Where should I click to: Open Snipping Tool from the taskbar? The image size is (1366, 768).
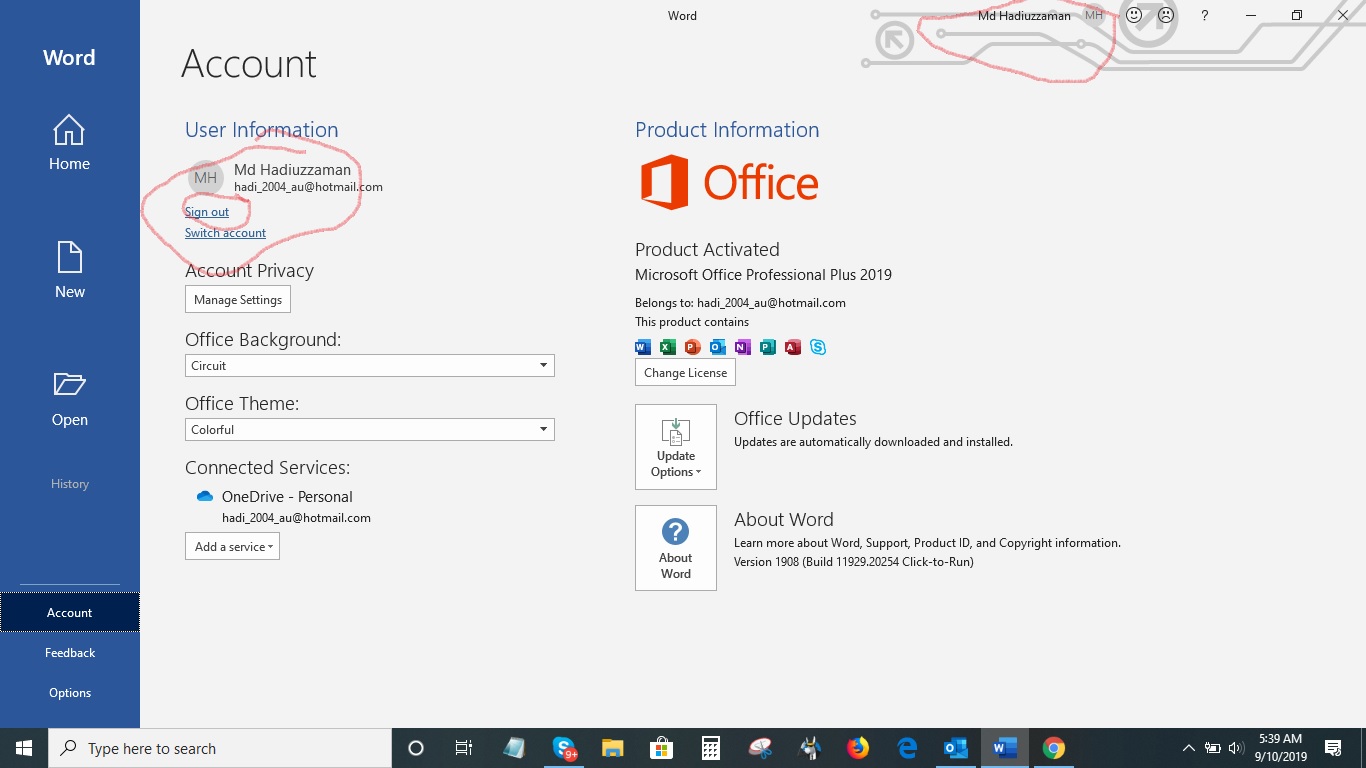coord(760,748)
